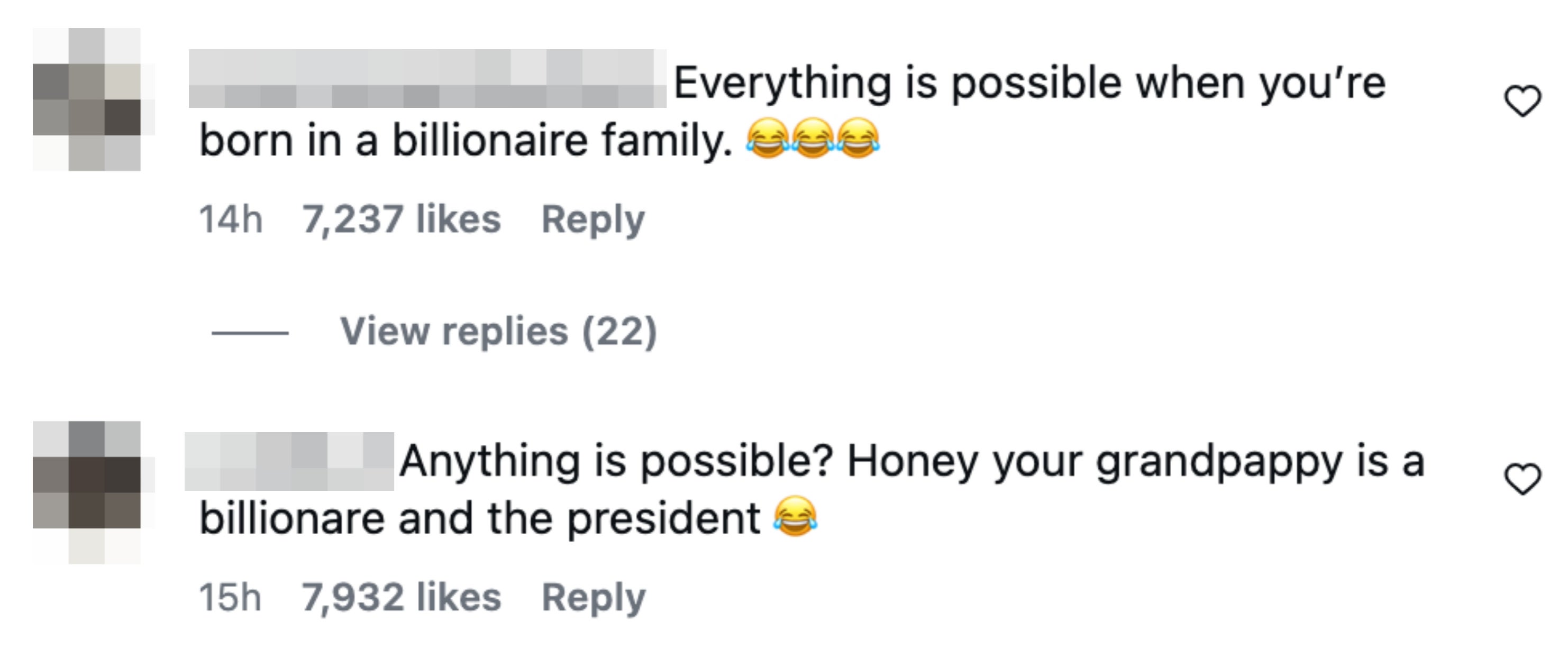The height and width of the screenshot is (658, 1568).
Task: Click the line beside View replies
Action: [x=250, y=333]
